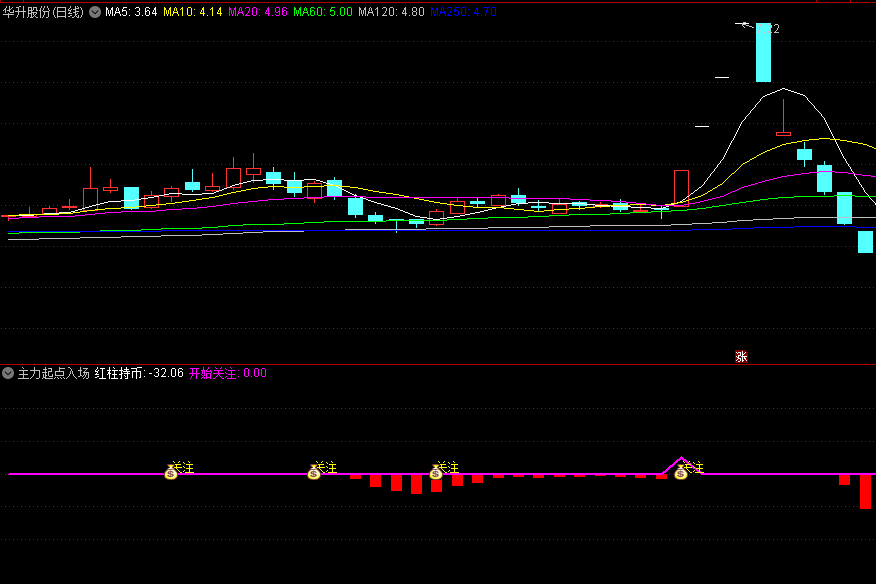Image resolution: width=876 pixels, height=584 pixels.
Task: Click the red 涨 marker icon
Action: click(741, 357)
